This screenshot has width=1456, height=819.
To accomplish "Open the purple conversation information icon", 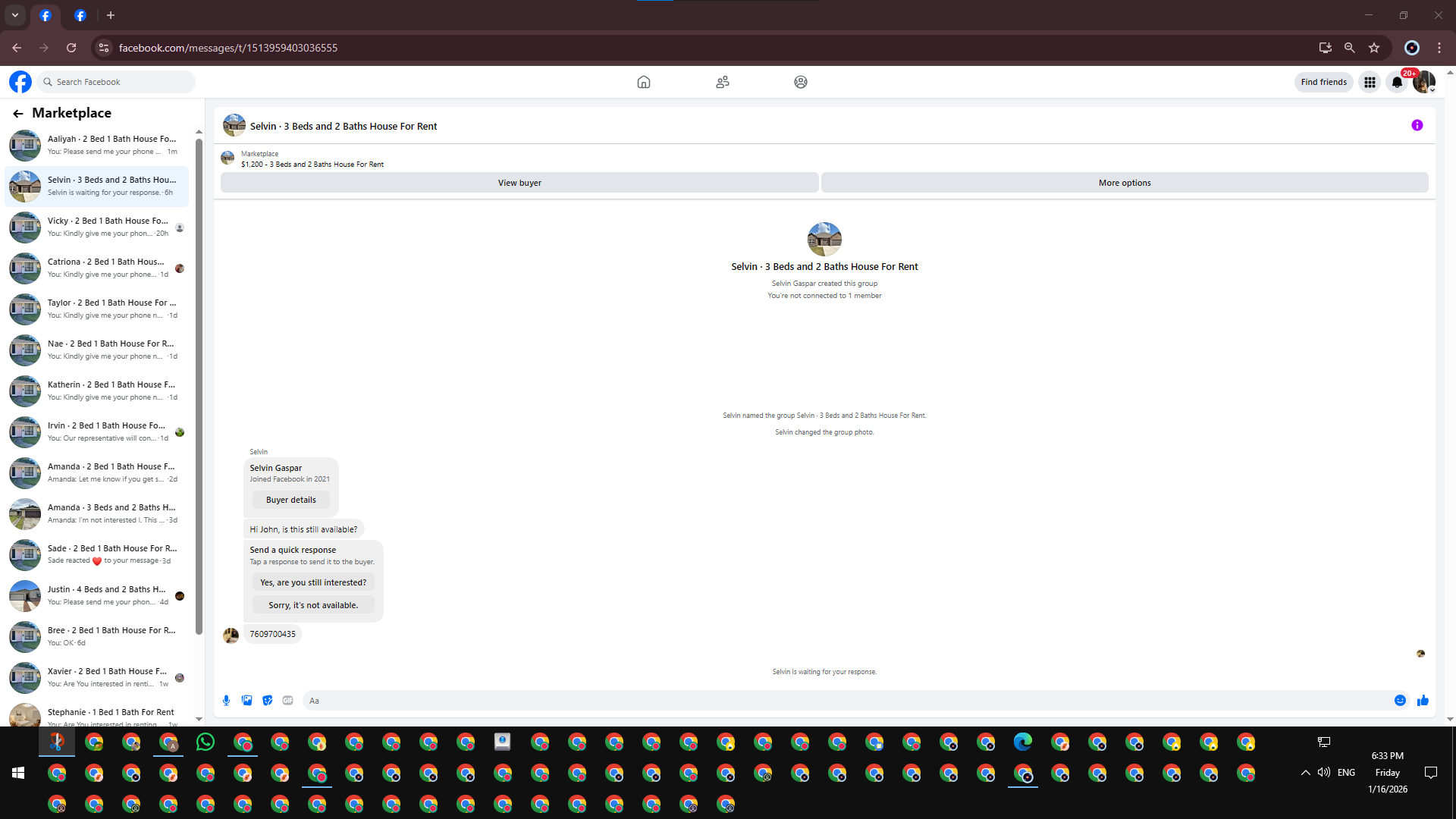I will click(x=1417, y=126).
